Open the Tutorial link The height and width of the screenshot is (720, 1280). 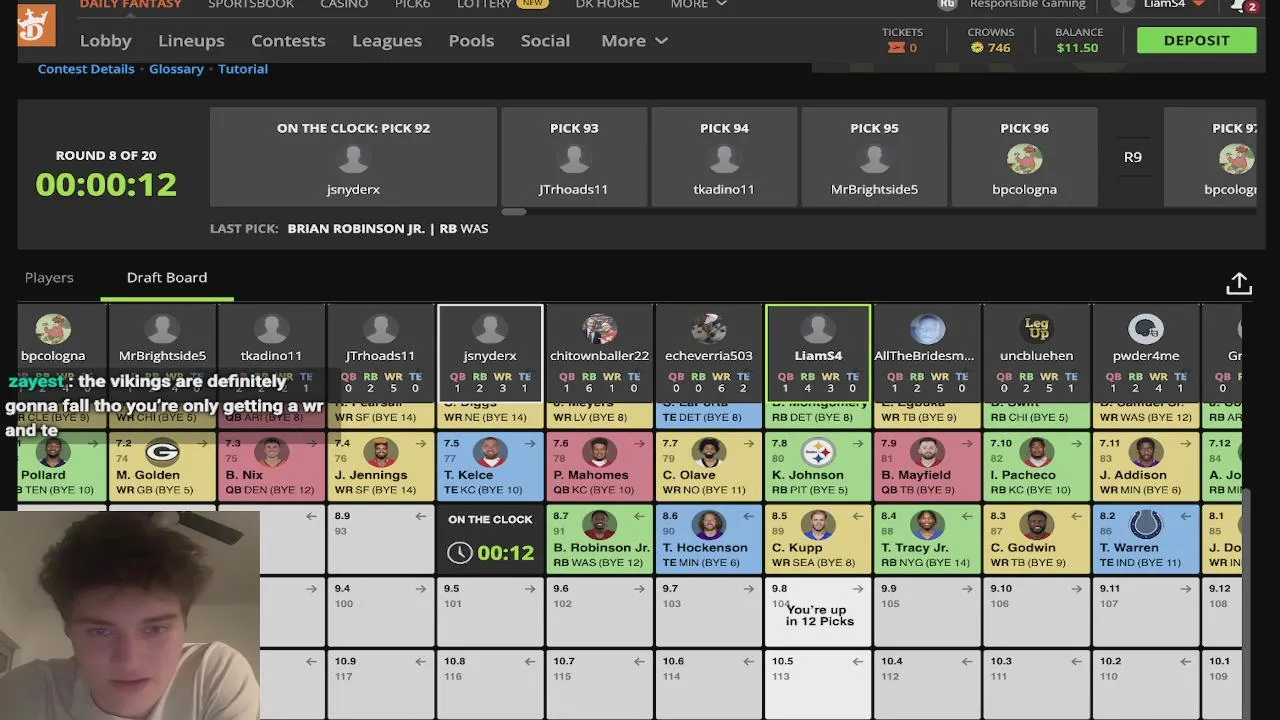click(243, 69)
